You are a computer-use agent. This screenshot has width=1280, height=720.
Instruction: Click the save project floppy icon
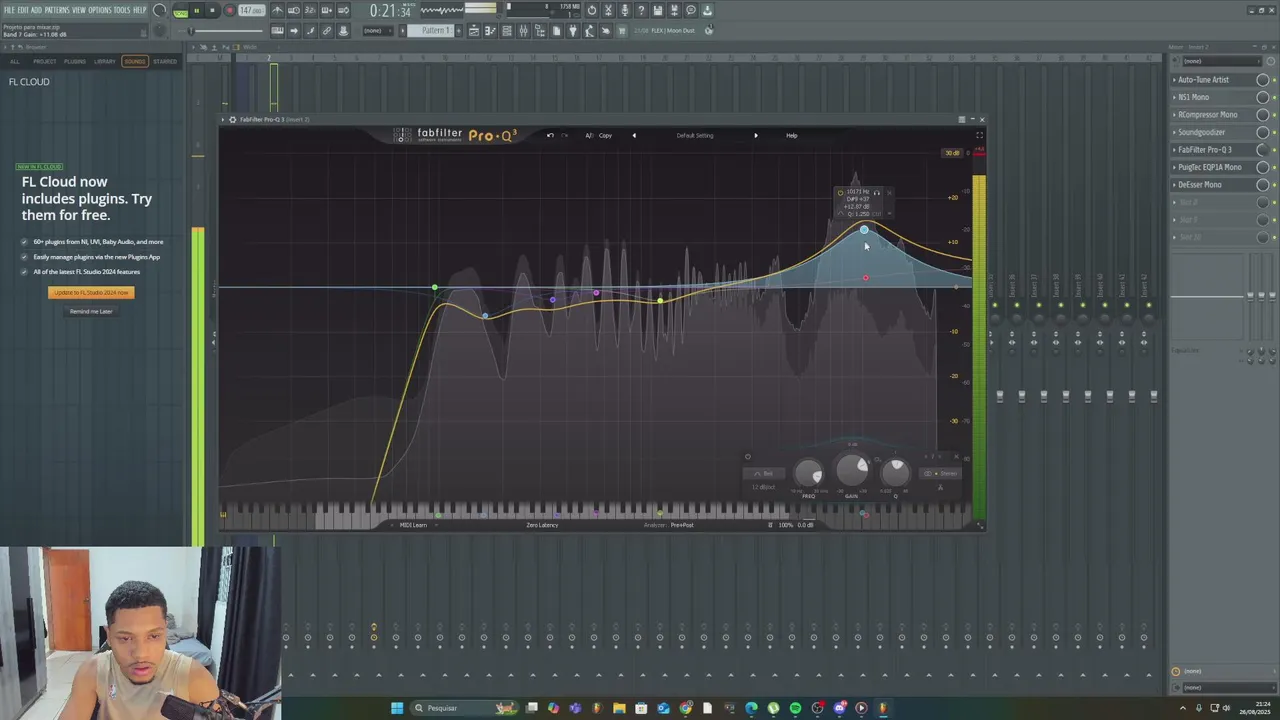click(x=657, y=10)
